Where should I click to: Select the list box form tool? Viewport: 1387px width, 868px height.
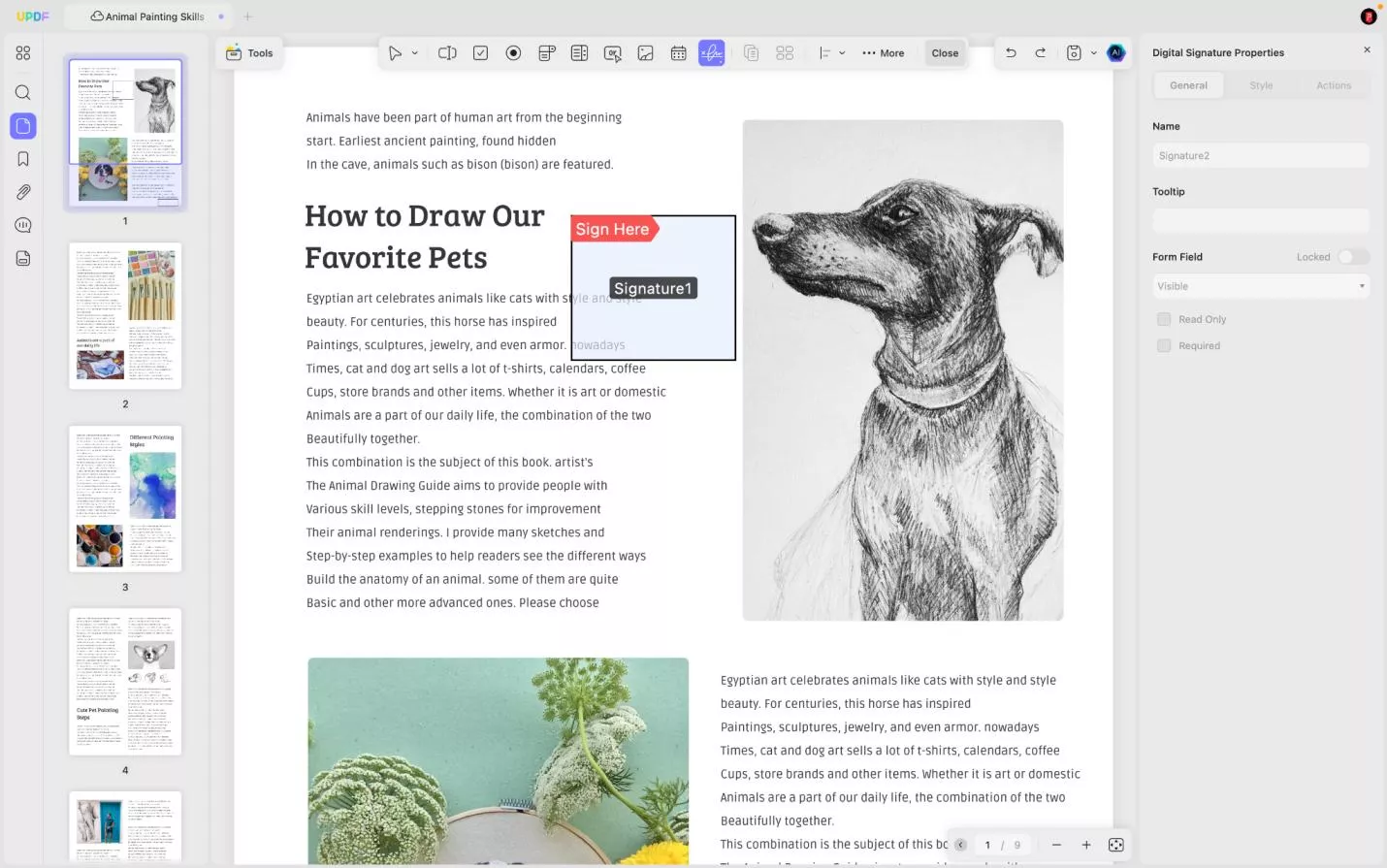click(x=579, y=53)
